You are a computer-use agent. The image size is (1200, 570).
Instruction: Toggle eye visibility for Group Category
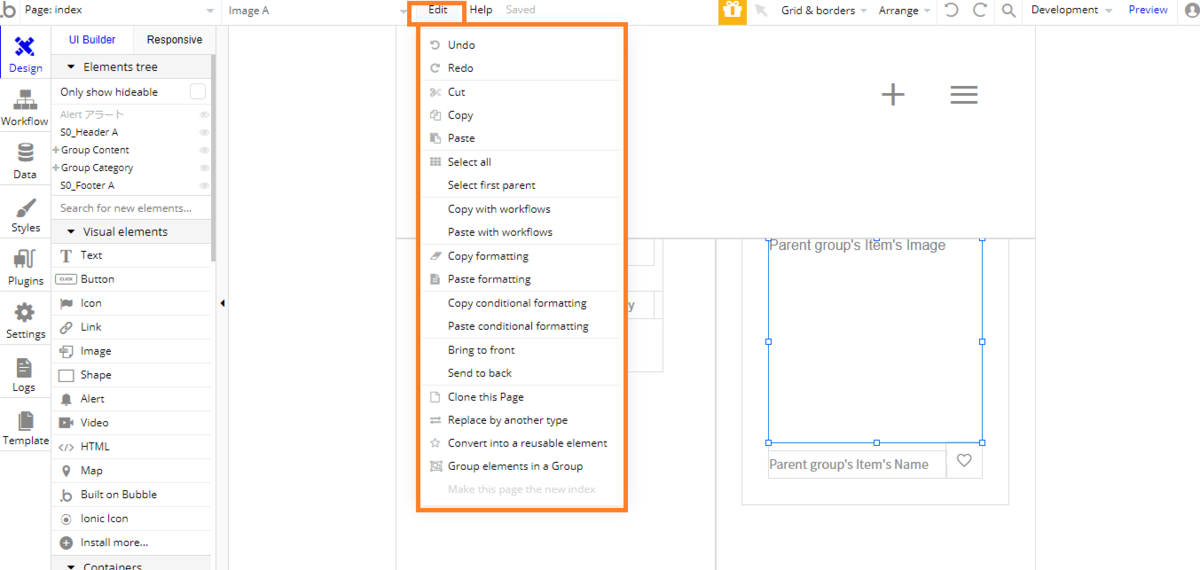point(204,168)
